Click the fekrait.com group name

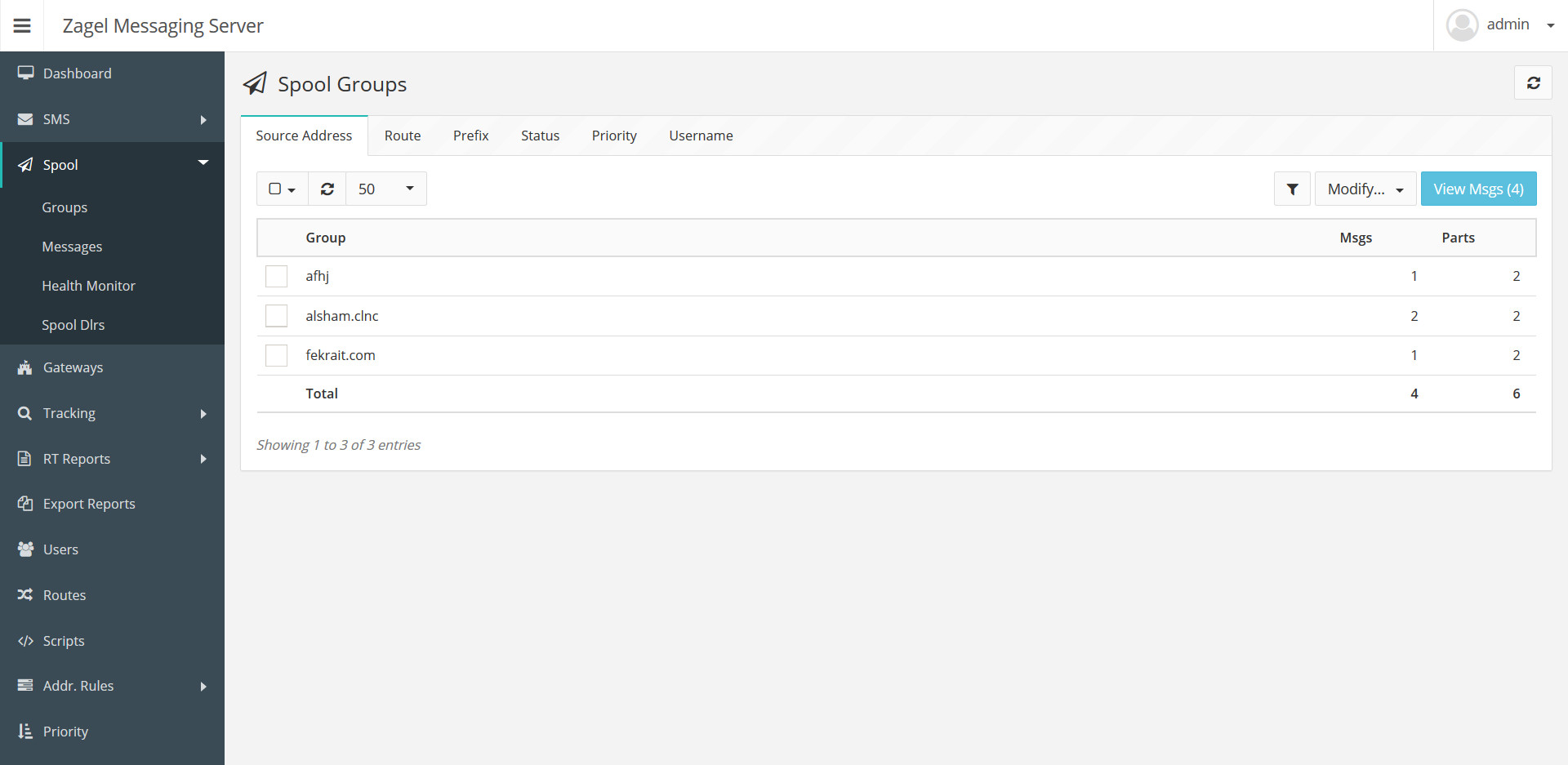[x=341, y=355]
